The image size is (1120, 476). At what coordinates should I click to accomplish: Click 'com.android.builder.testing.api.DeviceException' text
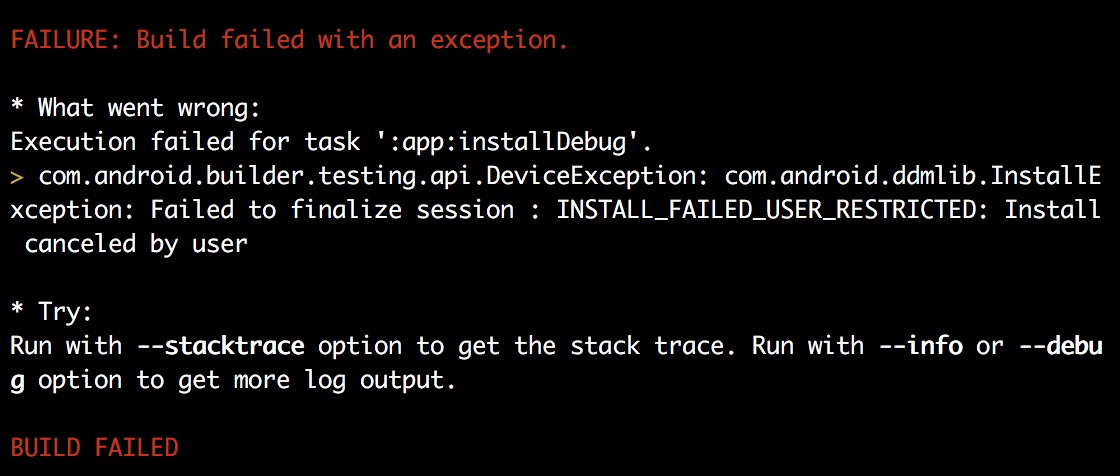coord(368,176)
